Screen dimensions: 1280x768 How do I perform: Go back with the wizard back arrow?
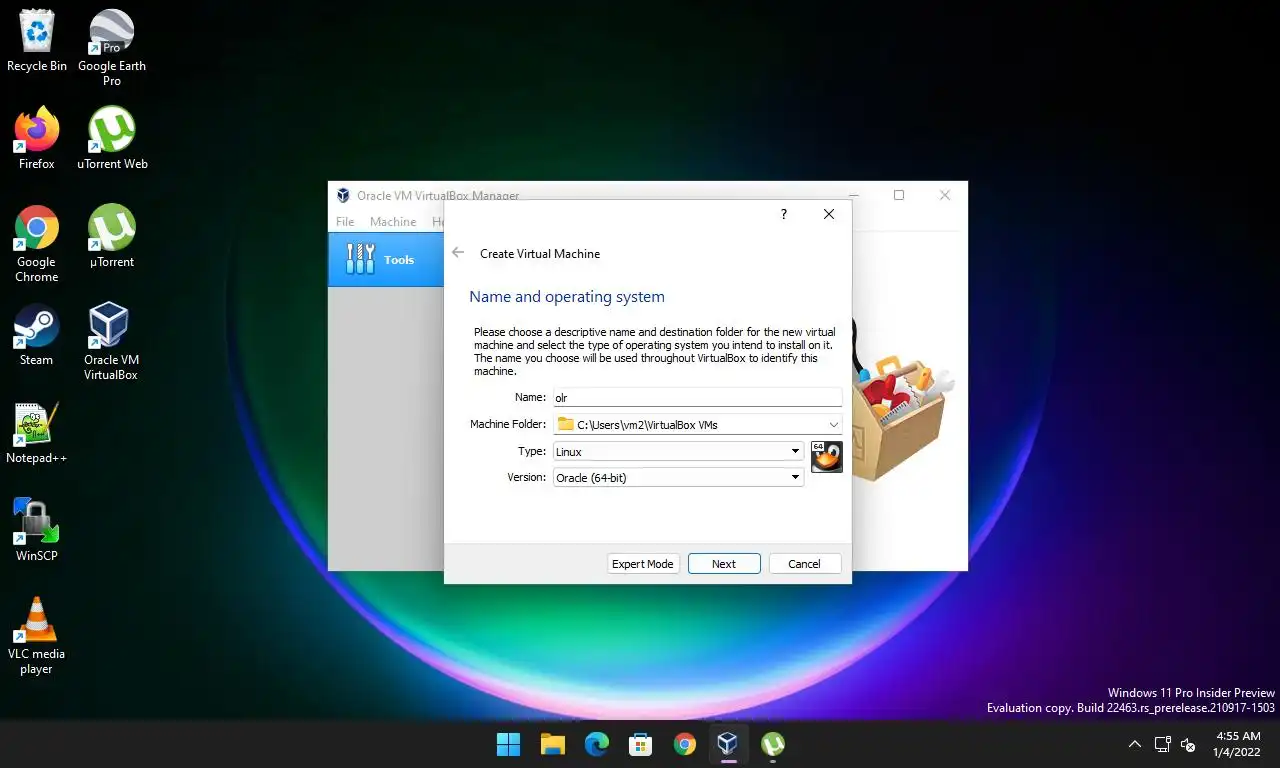pyautogui.click(x=458, y=253)
